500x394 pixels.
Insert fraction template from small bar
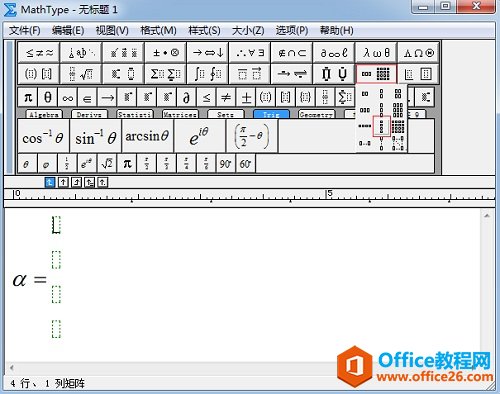point(325,98)
